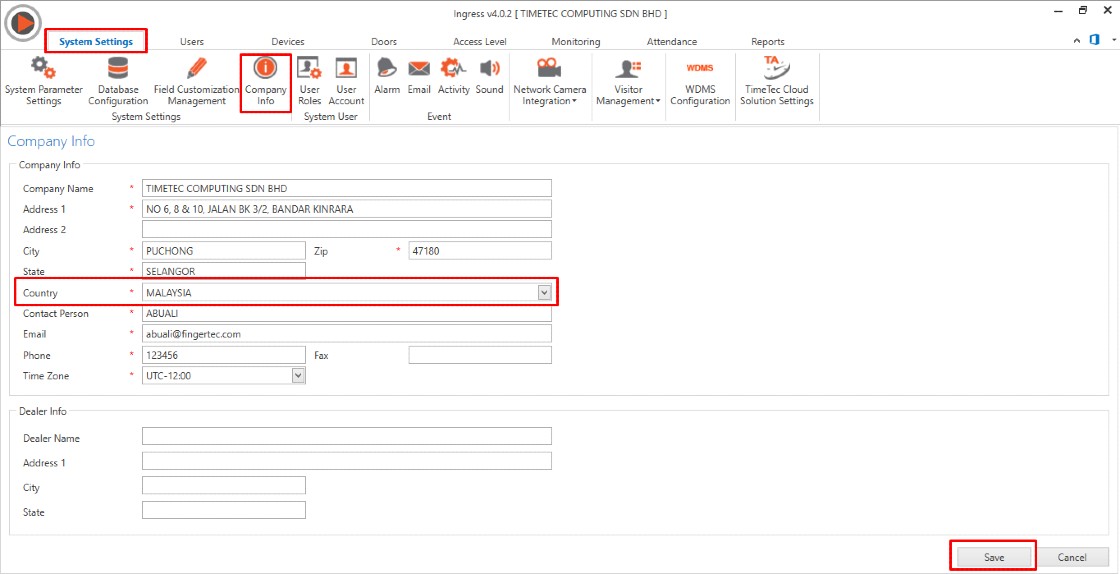Click the blue Office-style icon at top right
The image size is (1120, 574).
[1094, 40]
